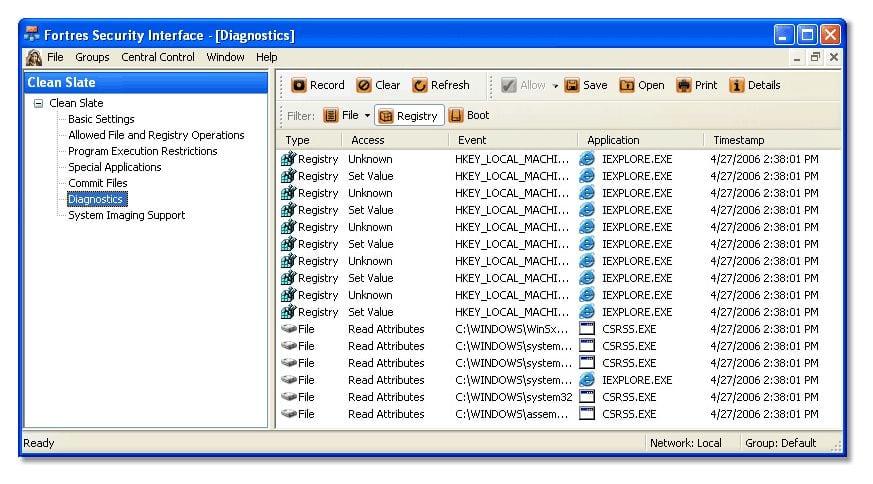The width and height of the screenshot is (873, 484).
Task: Restore the inner Diagnostics child window
Action: (x=816, y=57)
